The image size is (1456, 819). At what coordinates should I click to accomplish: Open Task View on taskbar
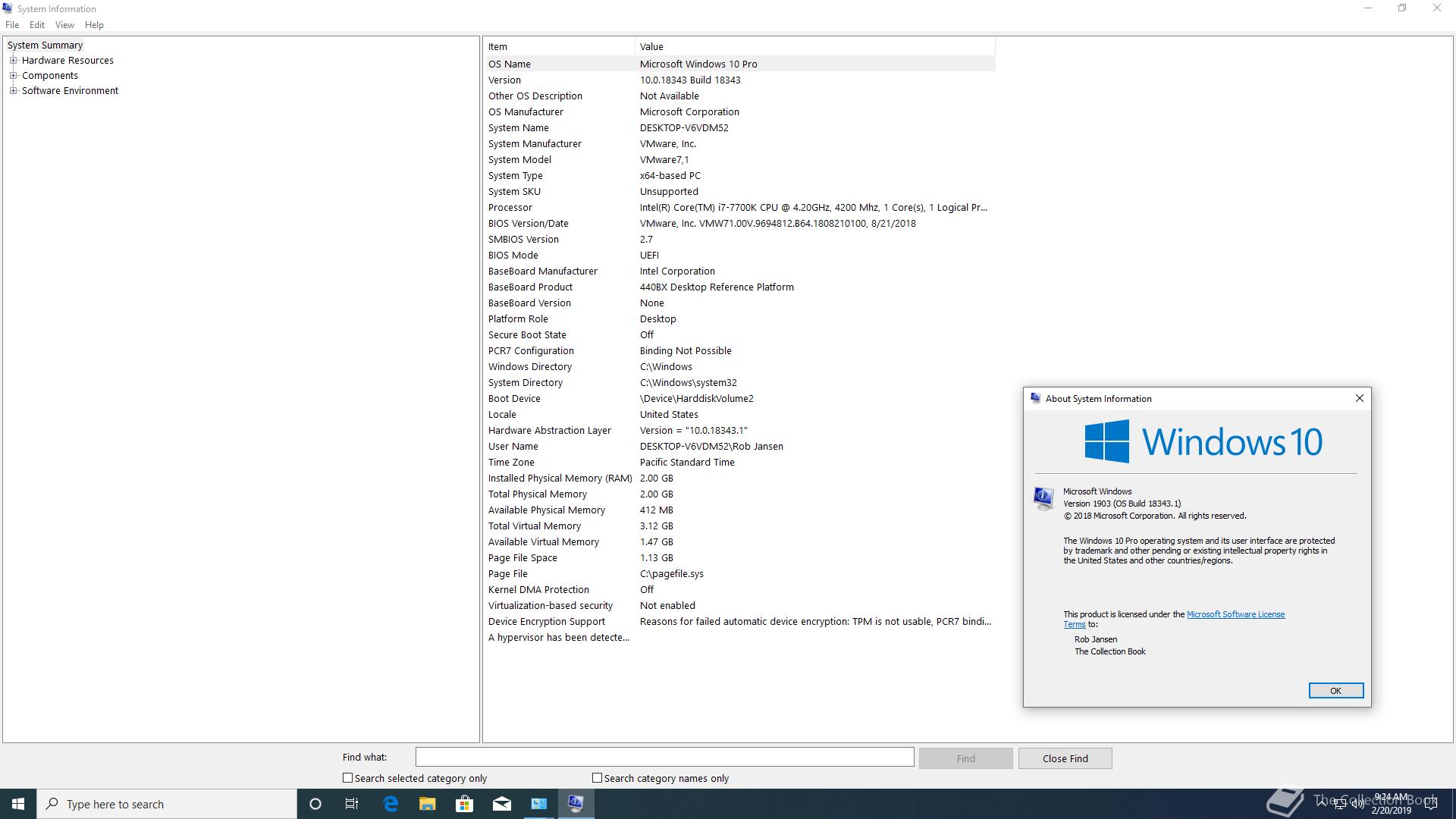pyautogui.click(x=352, y=804)
